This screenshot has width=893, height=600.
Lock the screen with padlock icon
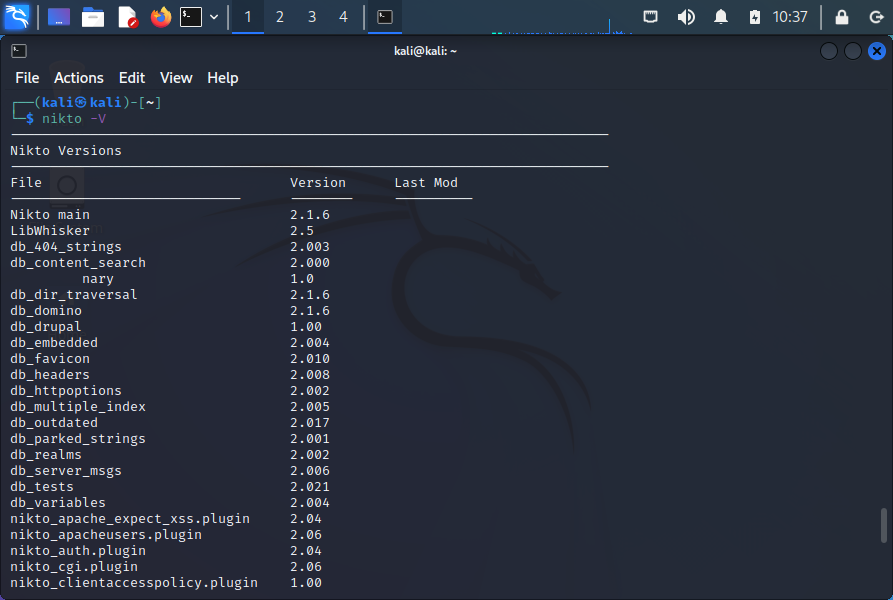pyautogui.click(x=842, y=17)
